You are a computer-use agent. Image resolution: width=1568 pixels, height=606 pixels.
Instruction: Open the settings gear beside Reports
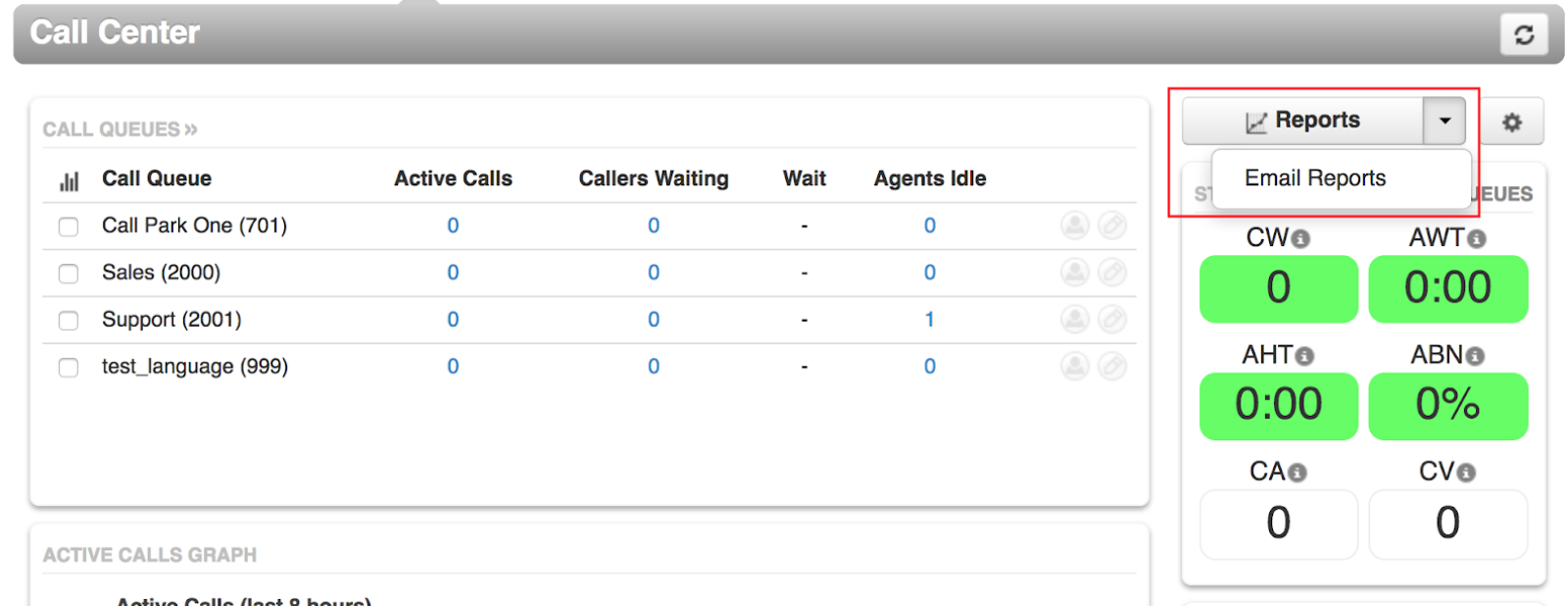point(1510,122)
